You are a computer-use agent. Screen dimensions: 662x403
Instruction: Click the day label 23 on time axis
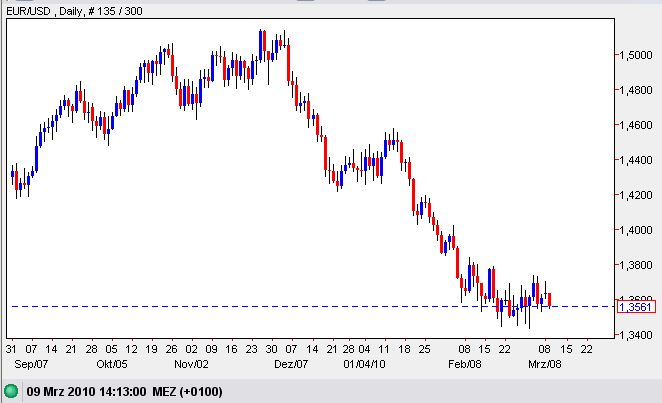coord(251,349)
